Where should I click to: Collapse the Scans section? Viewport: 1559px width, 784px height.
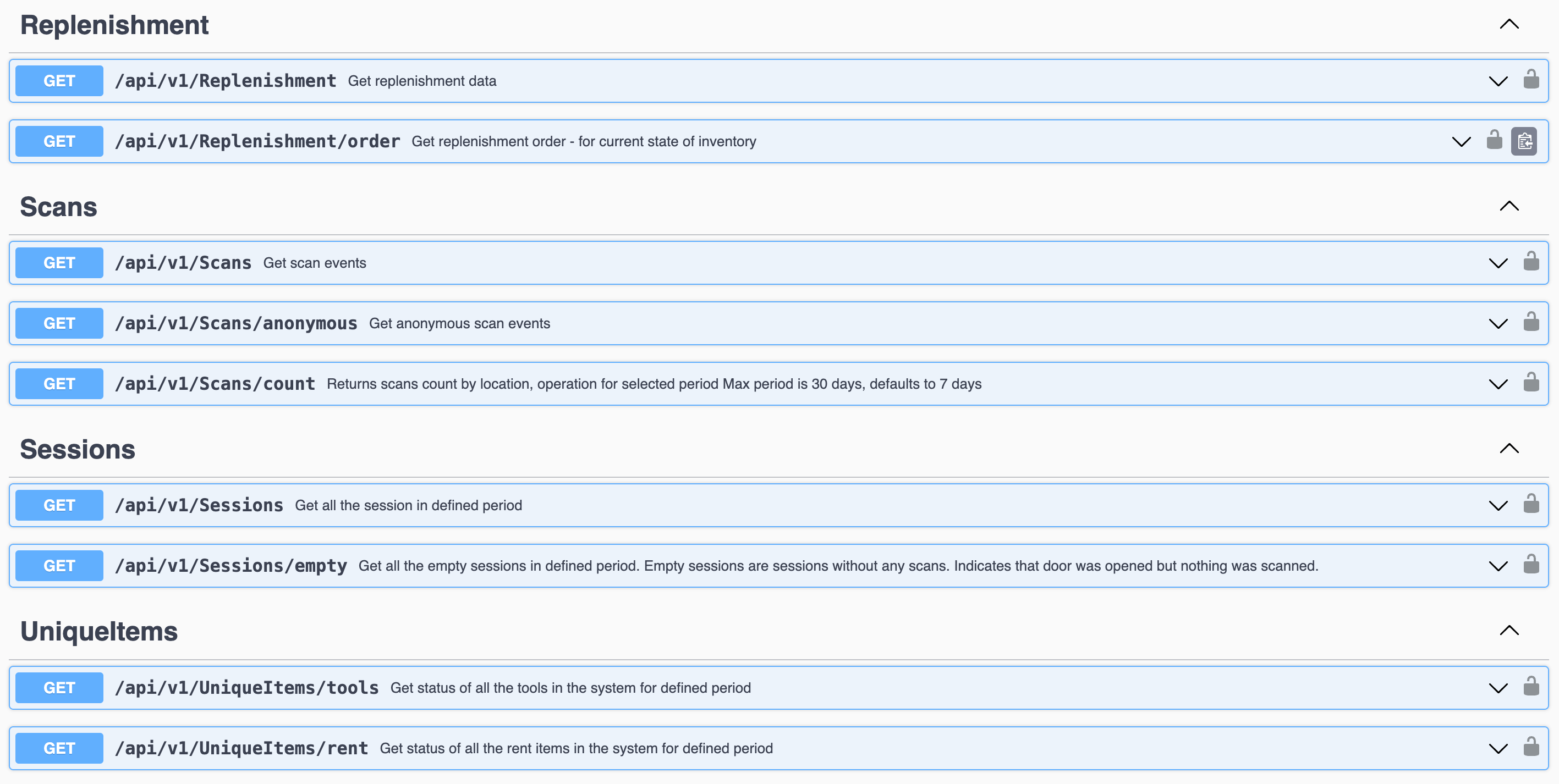point(1509,206)
